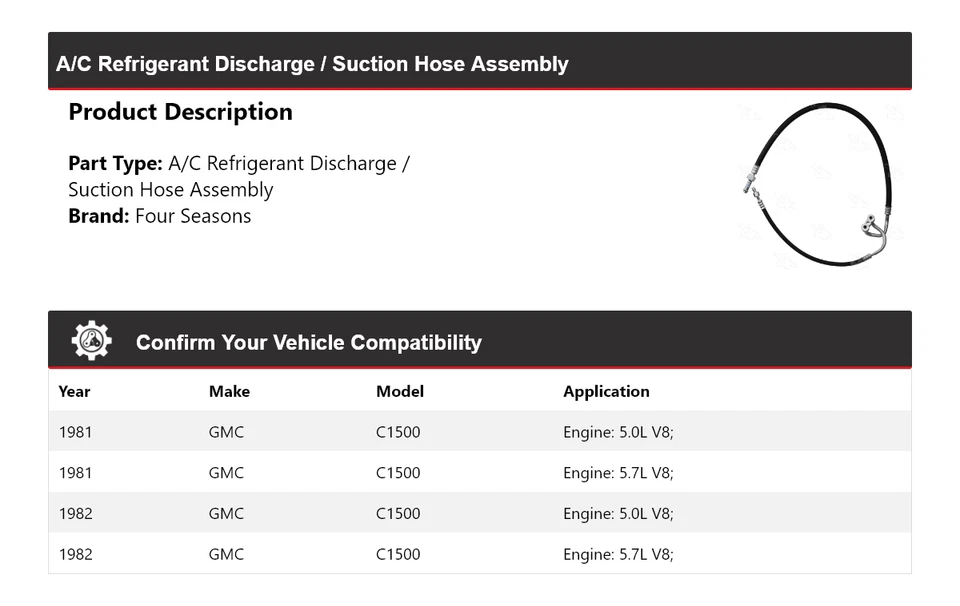Click the A/C Refrigerant Discharge header title
Image resolution: width=960 pixels, height=606 pixels.
click(x=312, y=64)
